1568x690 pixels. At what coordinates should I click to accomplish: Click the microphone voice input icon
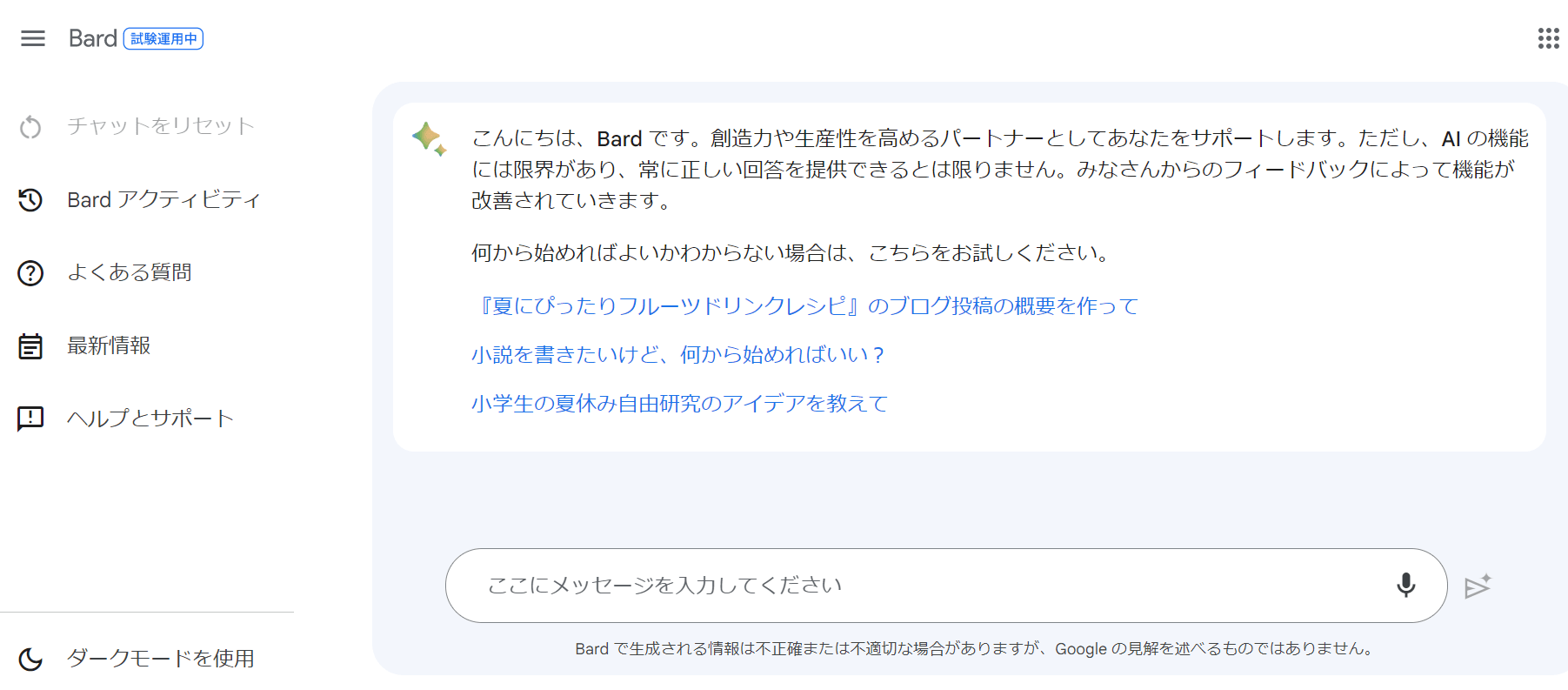tap(1405, 586)
